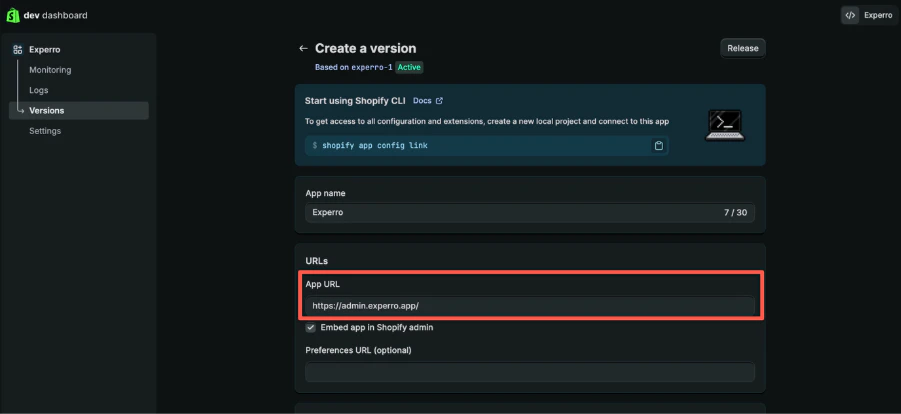Screen dimensions: 901x414
Task: Click the shopify app config link command text
Action: (375, 145)
